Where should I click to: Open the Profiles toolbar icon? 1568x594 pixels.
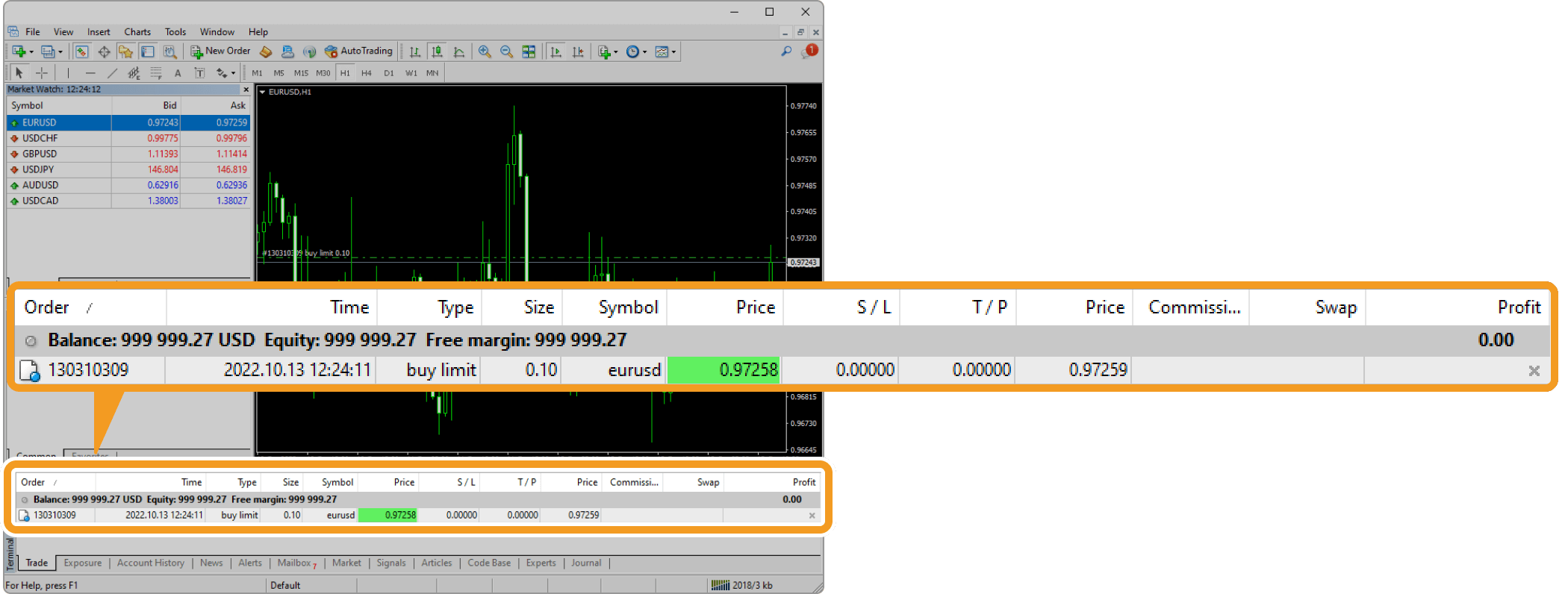48,51
